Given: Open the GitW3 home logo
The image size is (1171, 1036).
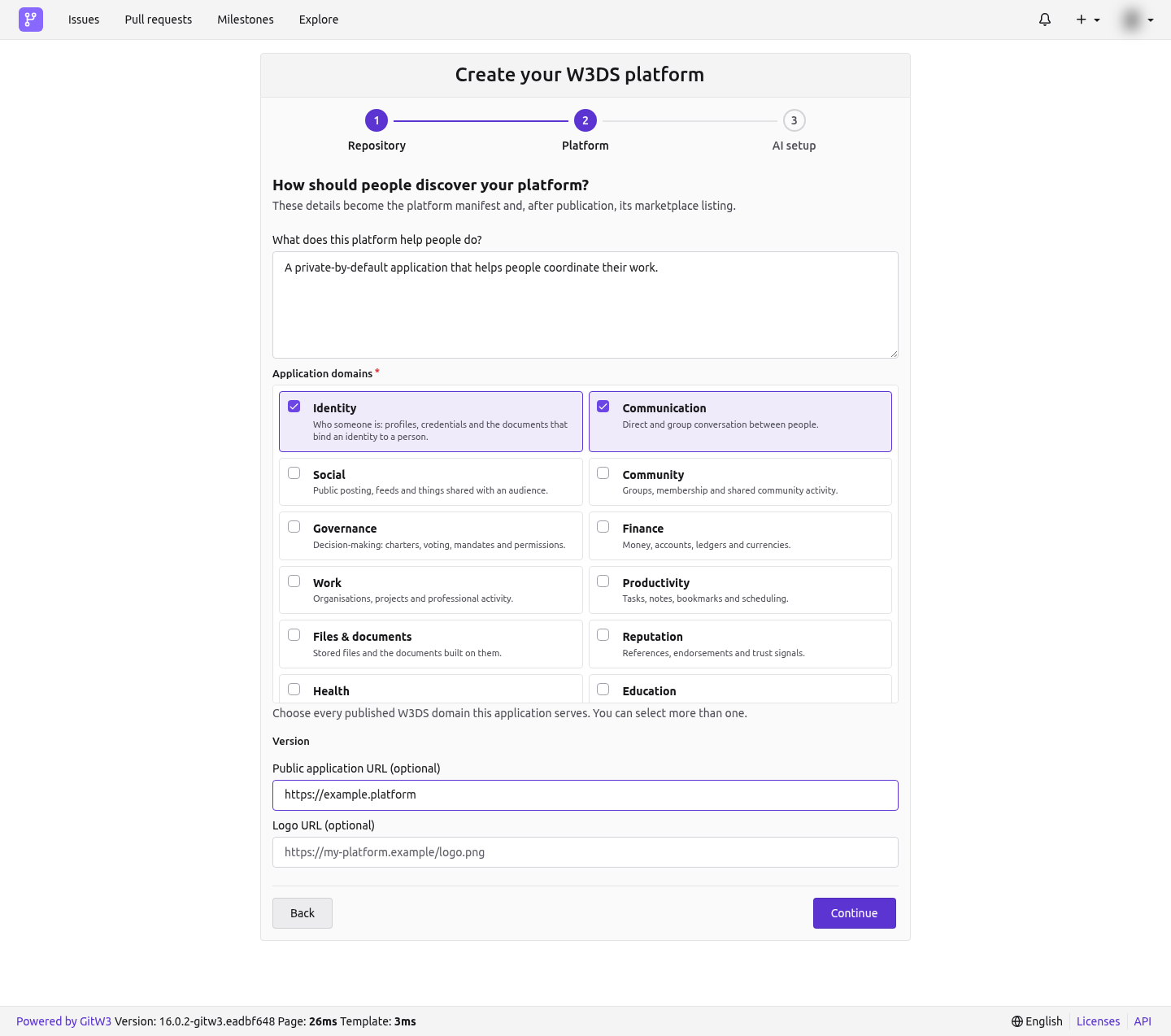Looking at the screenshot, I should pos(31,20).
